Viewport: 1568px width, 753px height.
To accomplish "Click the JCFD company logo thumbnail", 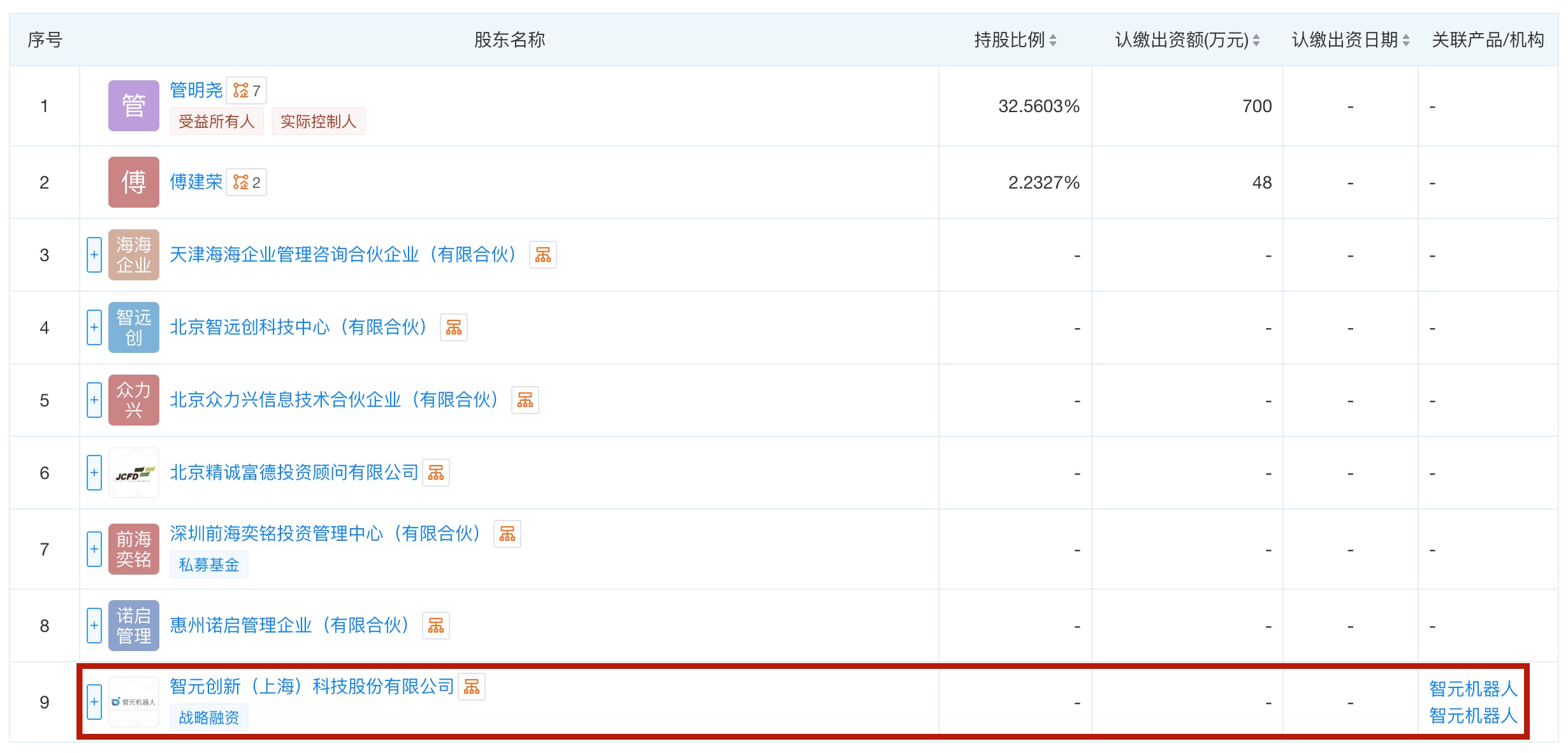I will click(x=134, y=473).
